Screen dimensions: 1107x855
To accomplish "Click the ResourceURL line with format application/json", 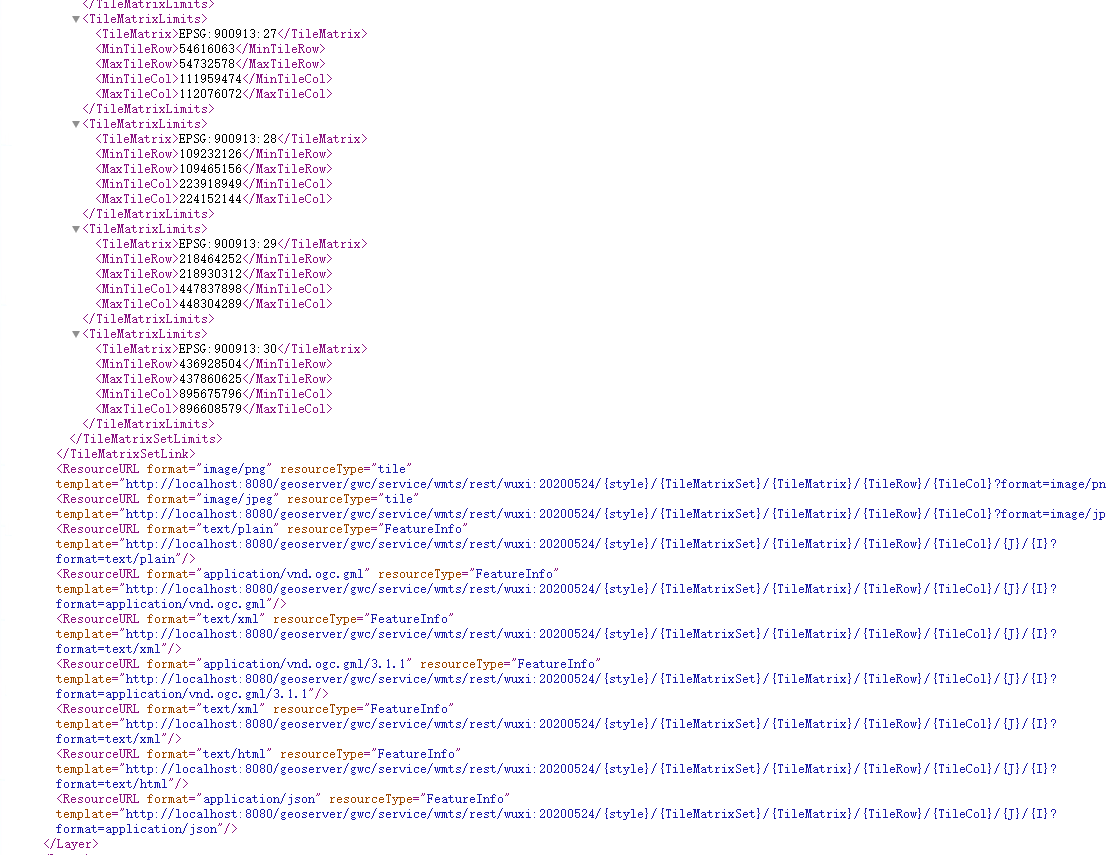I will coord(283,799).
